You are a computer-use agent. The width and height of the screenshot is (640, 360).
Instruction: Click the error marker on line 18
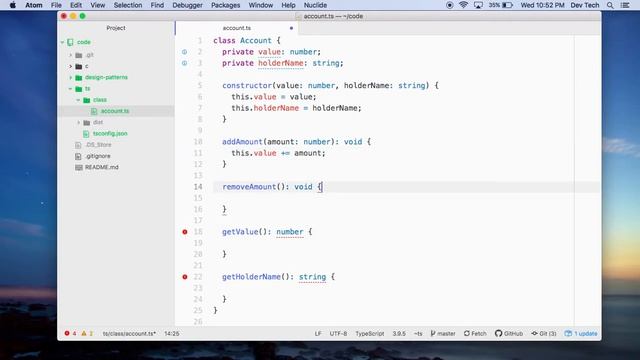click(184, 232)
